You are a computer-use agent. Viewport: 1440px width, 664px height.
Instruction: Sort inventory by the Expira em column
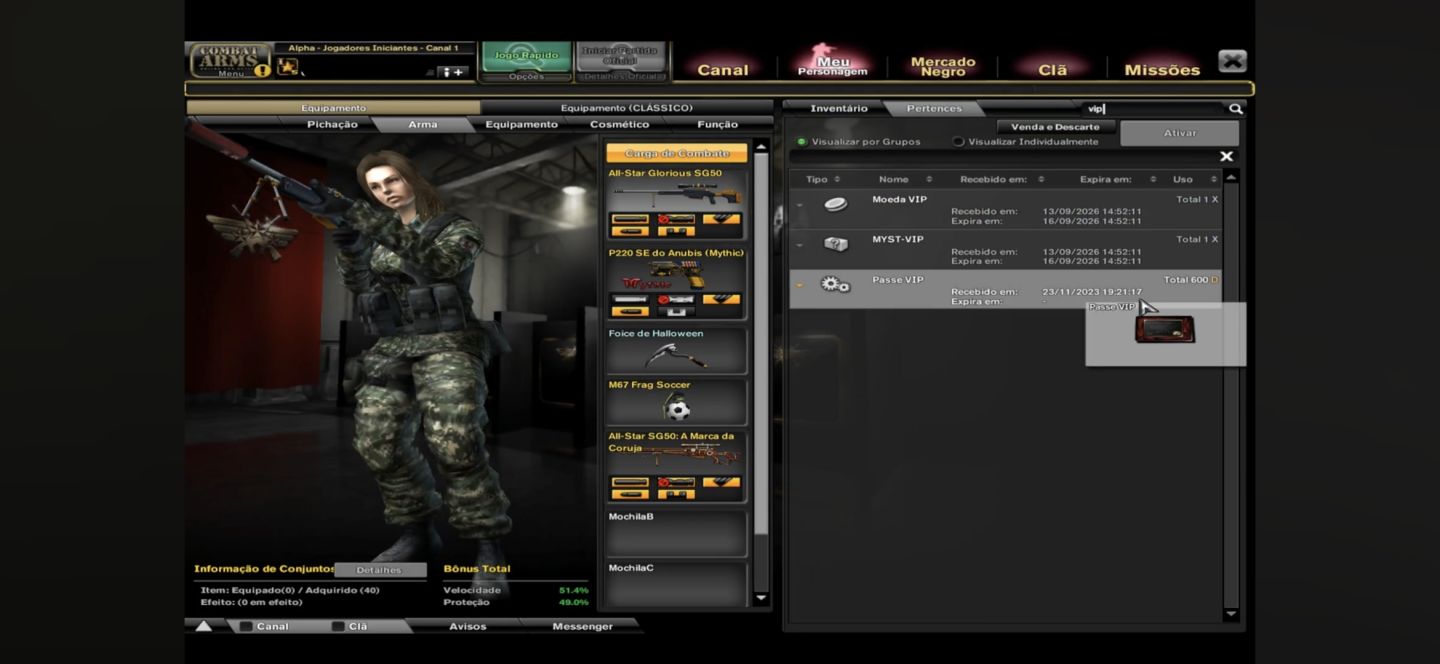(x=1118, y=179)
